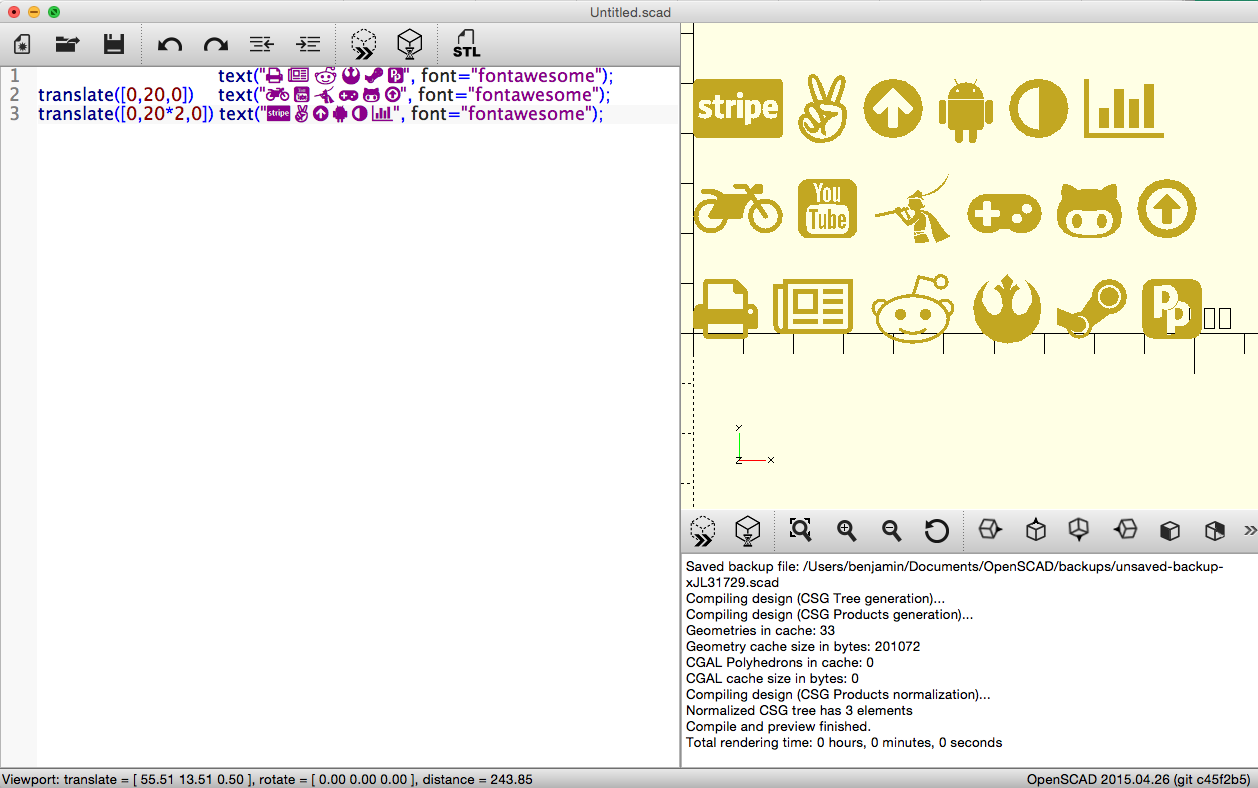
Task: Click Render icon in the editor toolbar
Action: tap(410, 44)
